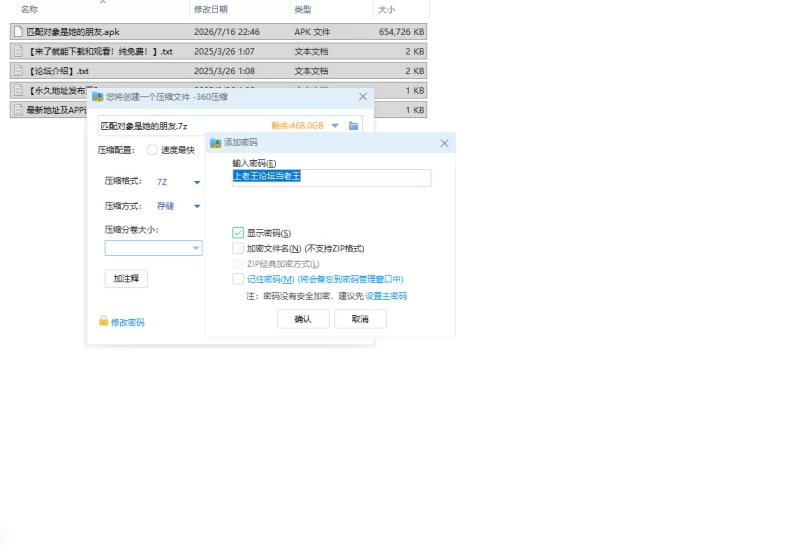Sort files by the 大小 column header
The height and width of the screenshot is (545, 800).
coord(386,9)
